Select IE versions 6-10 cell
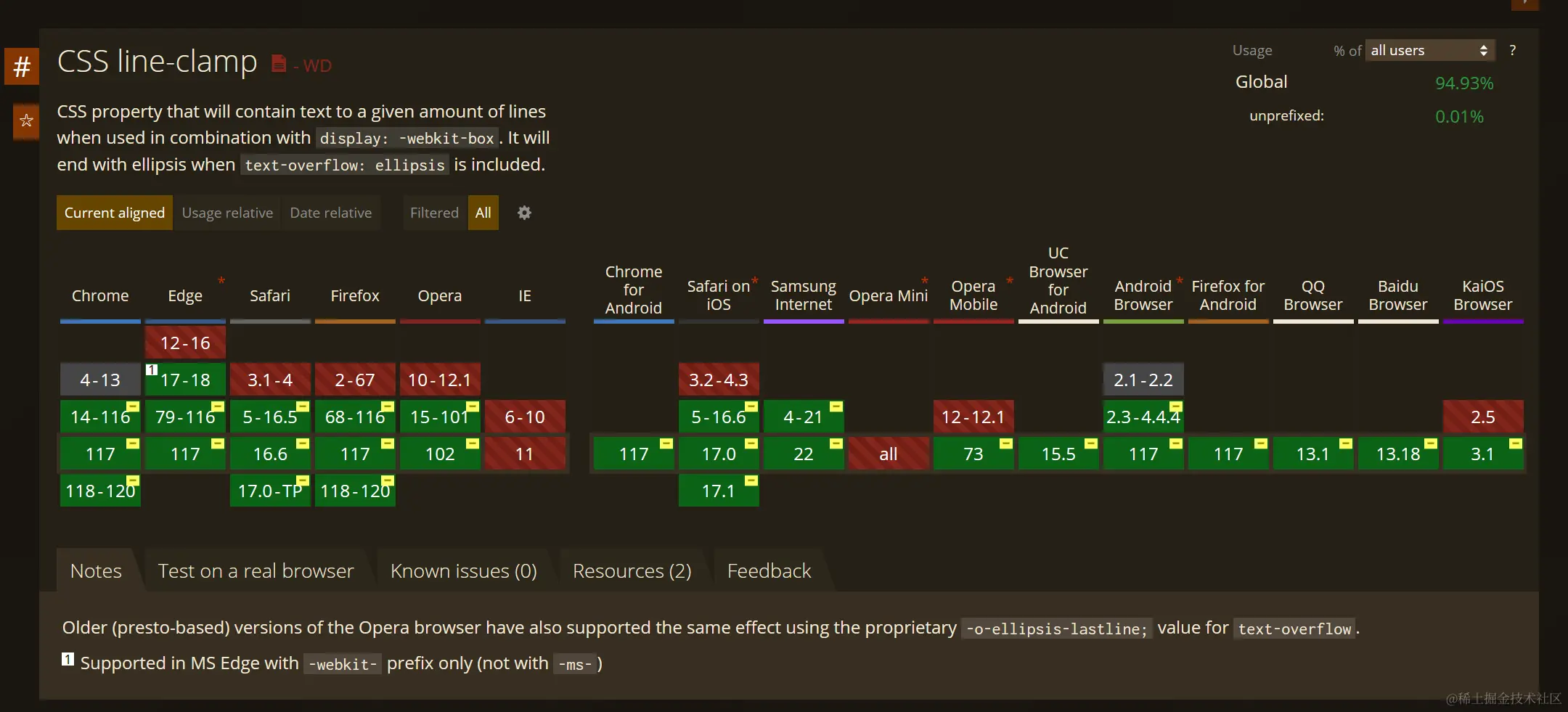This screenshot has height=712, width=1568. click(525, 417)
